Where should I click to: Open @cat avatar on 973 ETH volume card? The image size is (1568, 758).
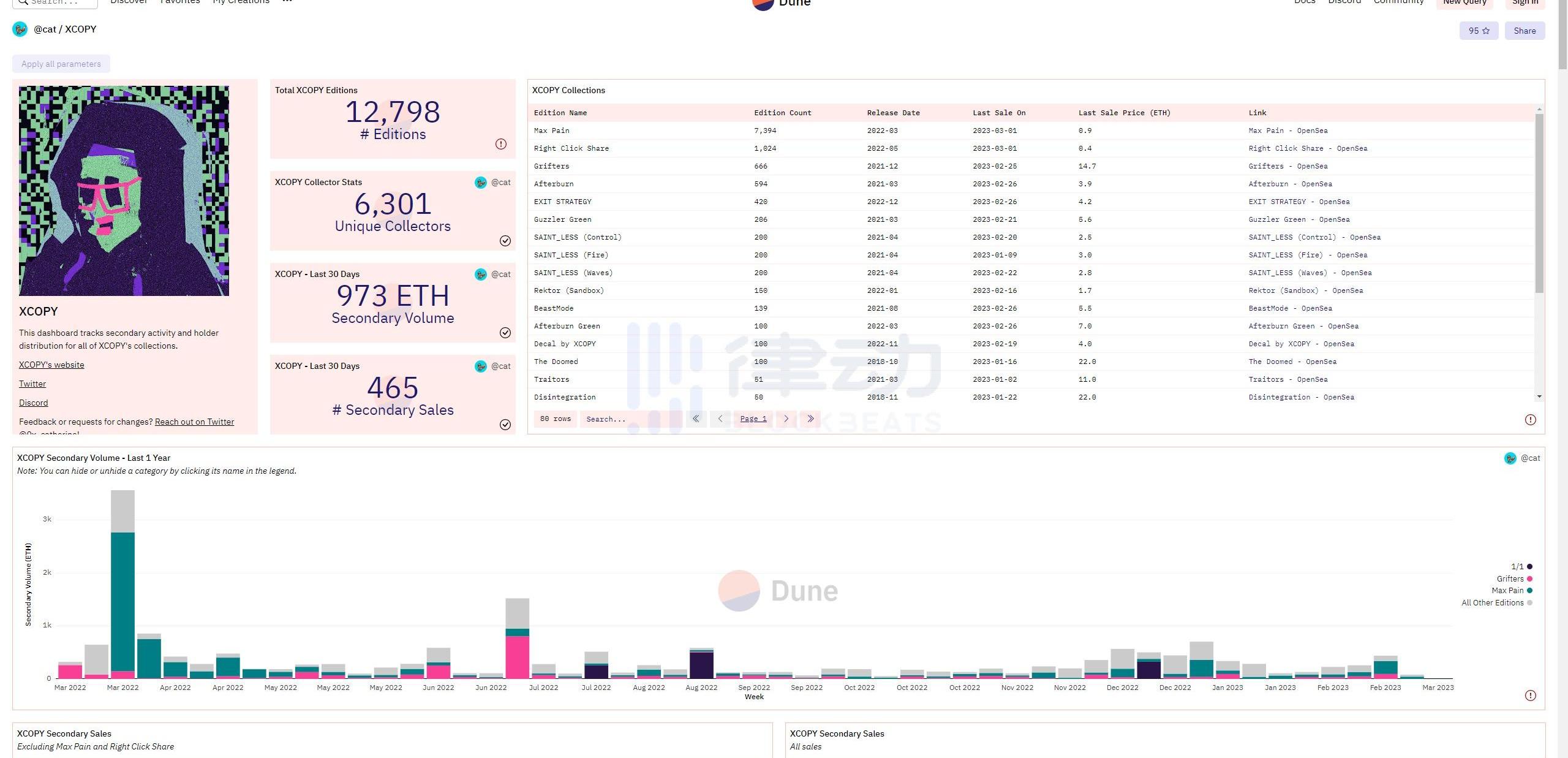click(x=481, y=275)
